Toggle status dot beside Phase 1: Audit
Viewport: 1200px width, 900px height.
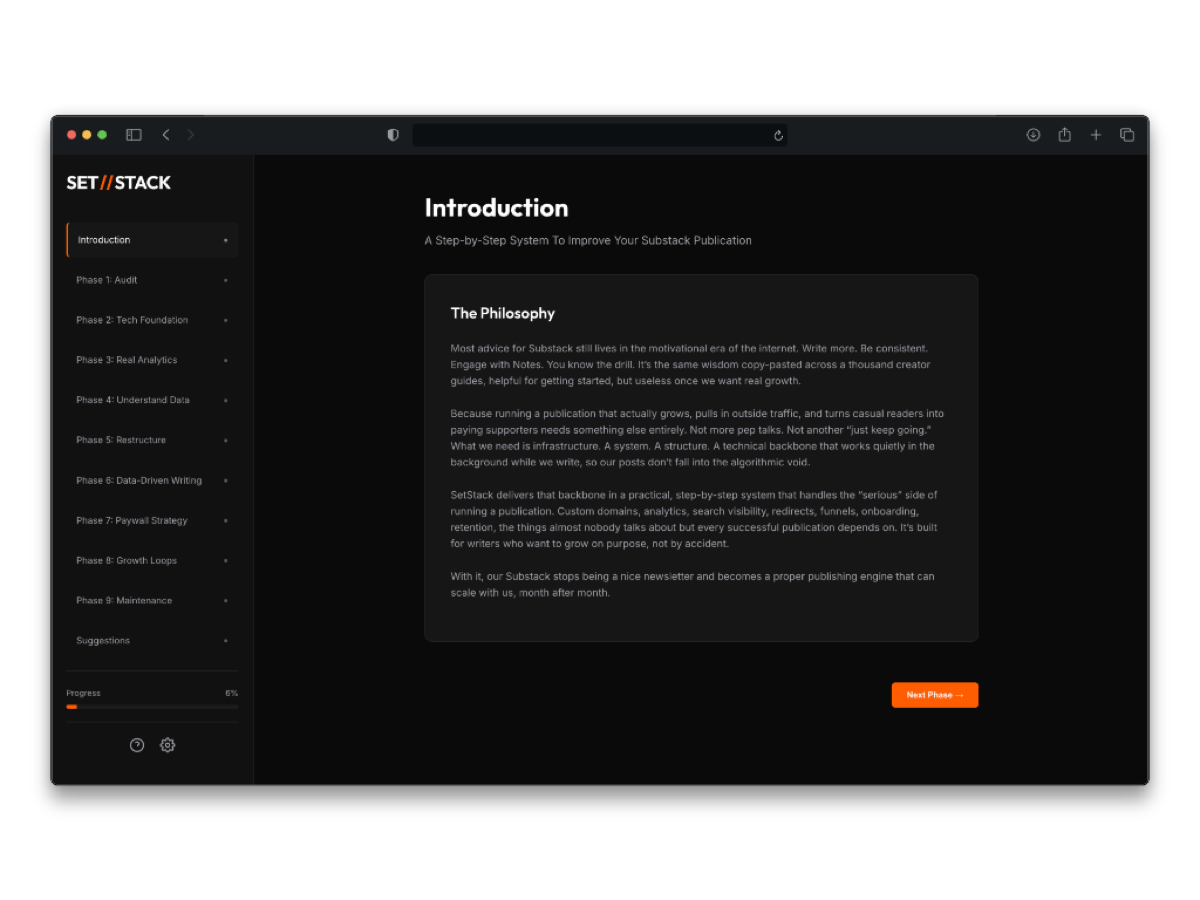tap(227, 280)
